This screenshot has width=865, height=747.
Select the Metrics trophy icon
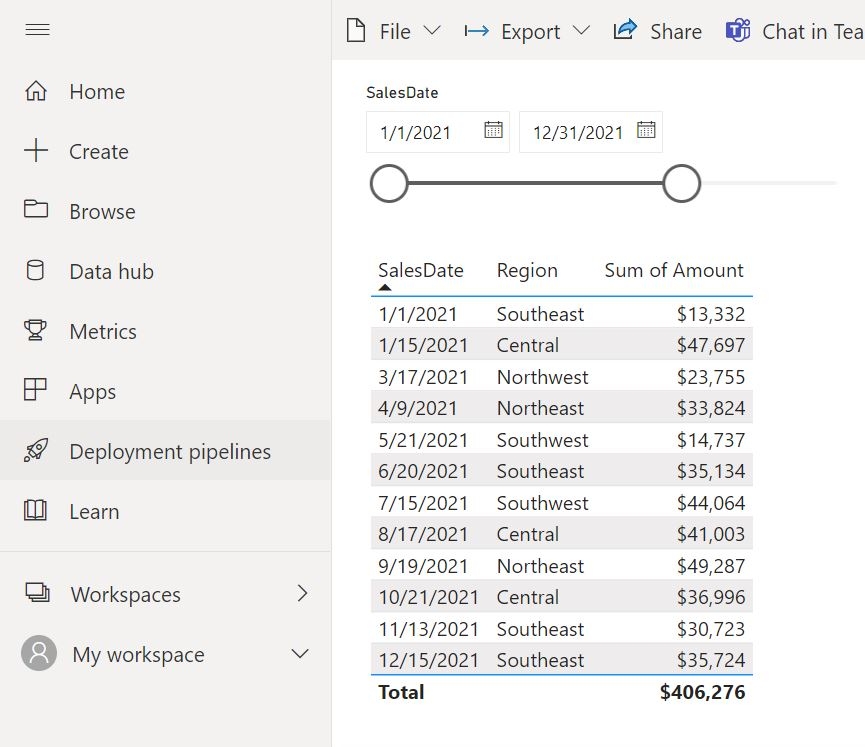[x=38, y=331]
